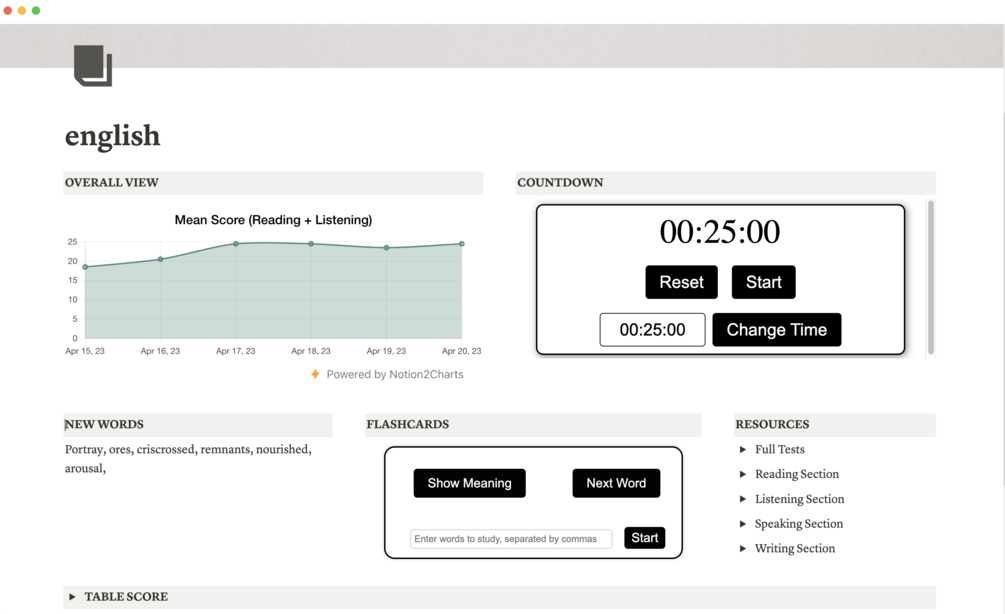Click the Change Time button

777,329
